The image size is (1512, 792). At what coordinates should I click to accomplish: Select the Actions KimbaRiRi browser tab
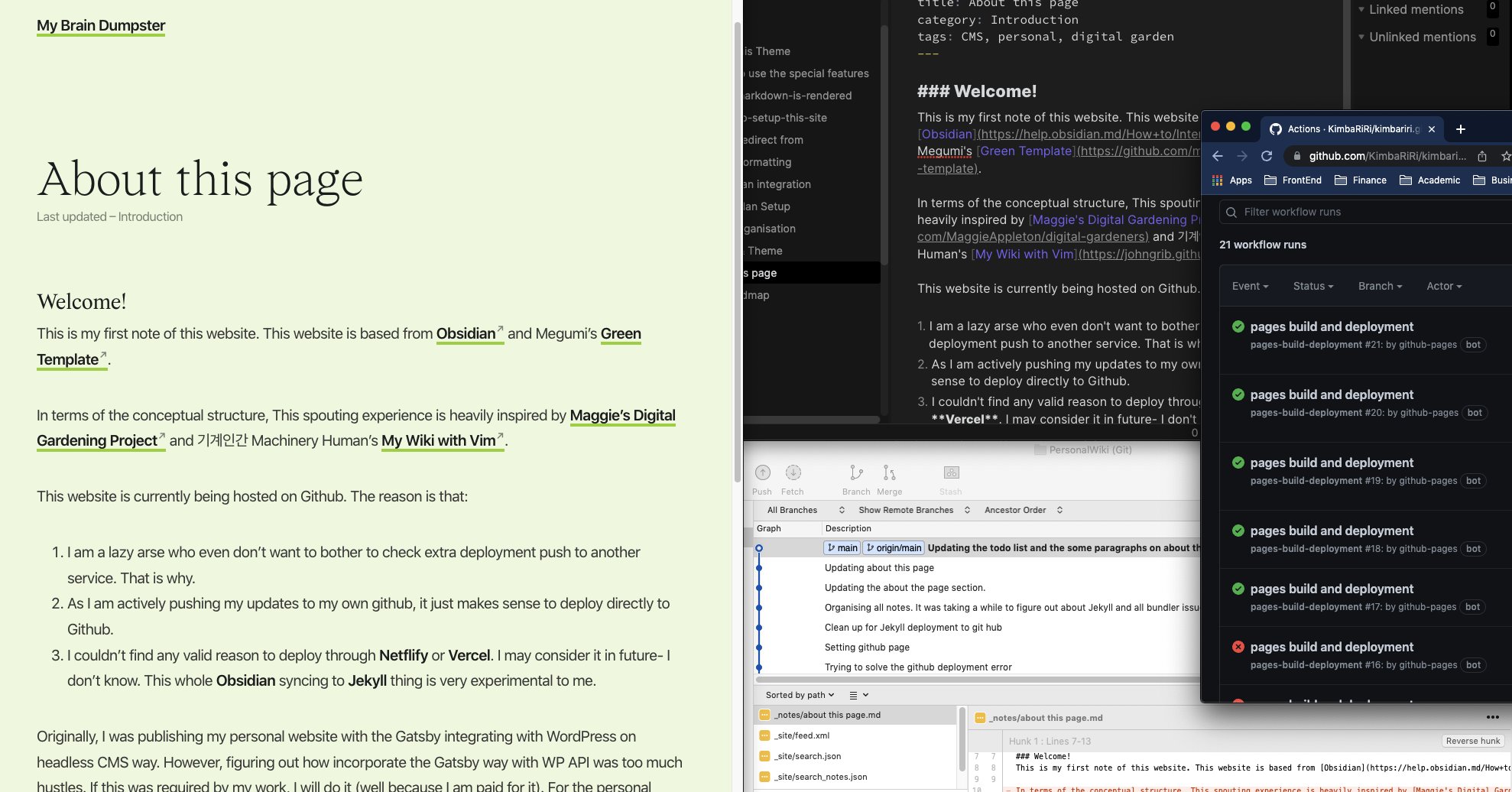(1345, 129)
